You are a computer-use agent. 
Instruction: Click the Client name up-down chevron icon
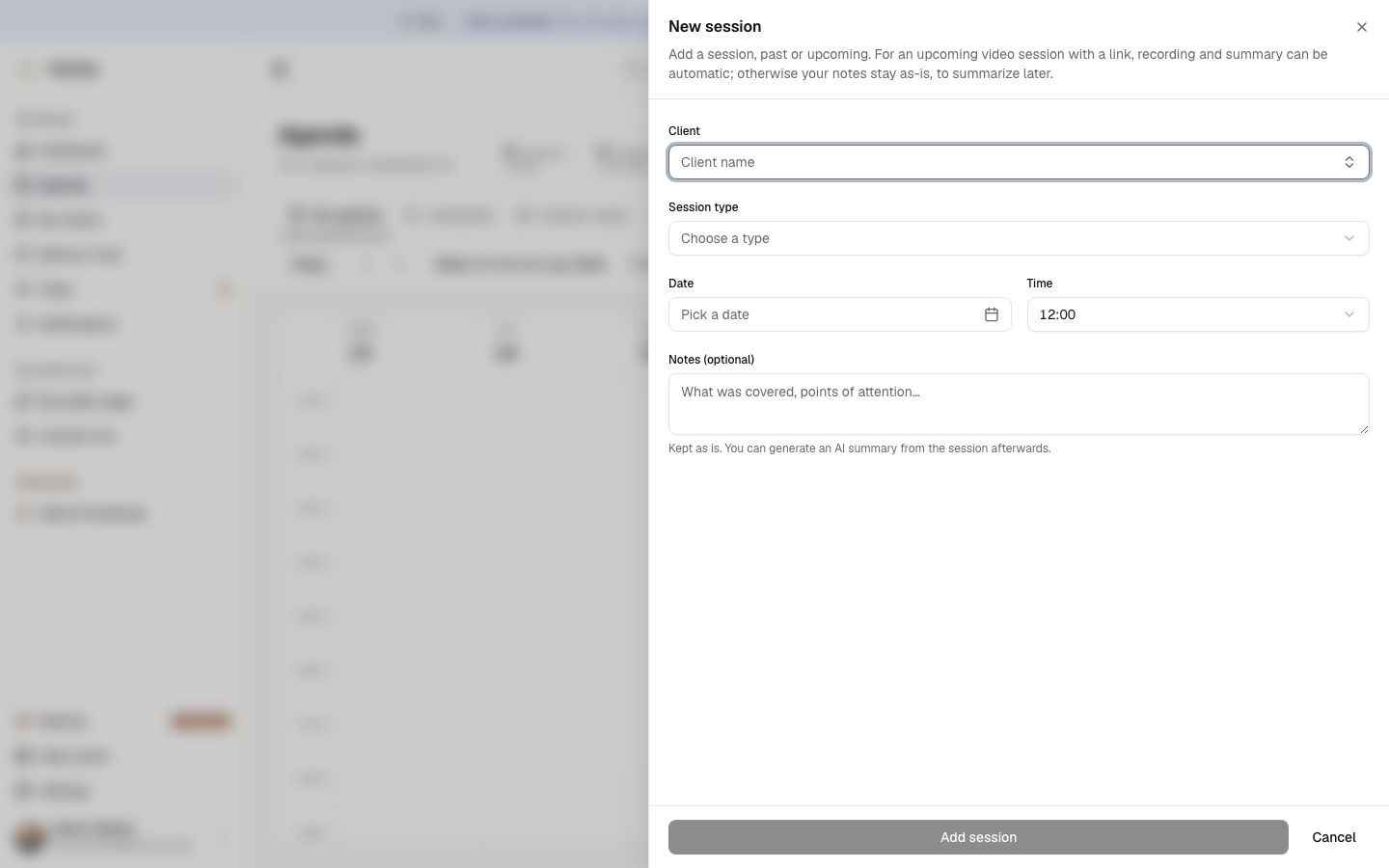tap(1348, 162)
